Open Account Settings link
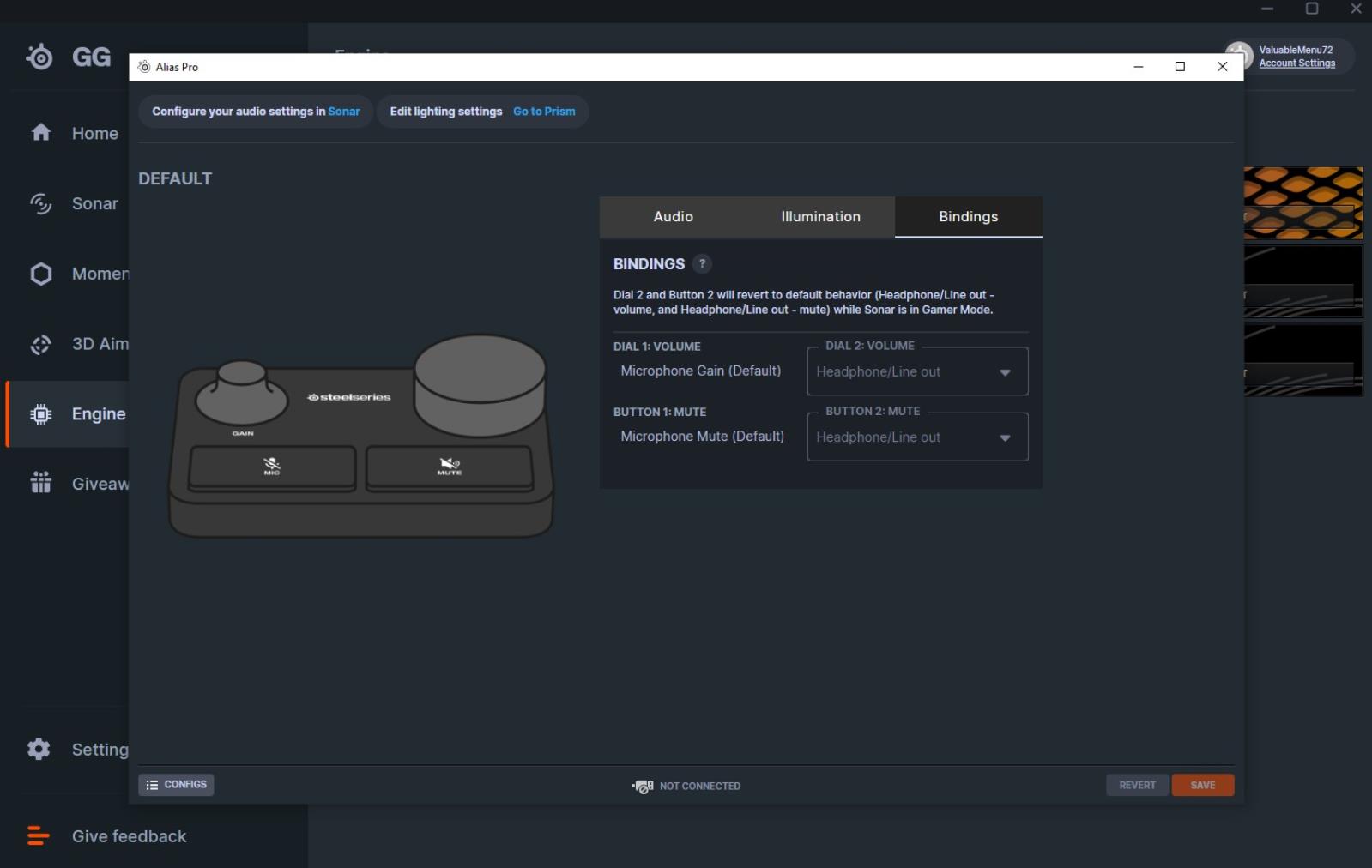 point(1296,63)
